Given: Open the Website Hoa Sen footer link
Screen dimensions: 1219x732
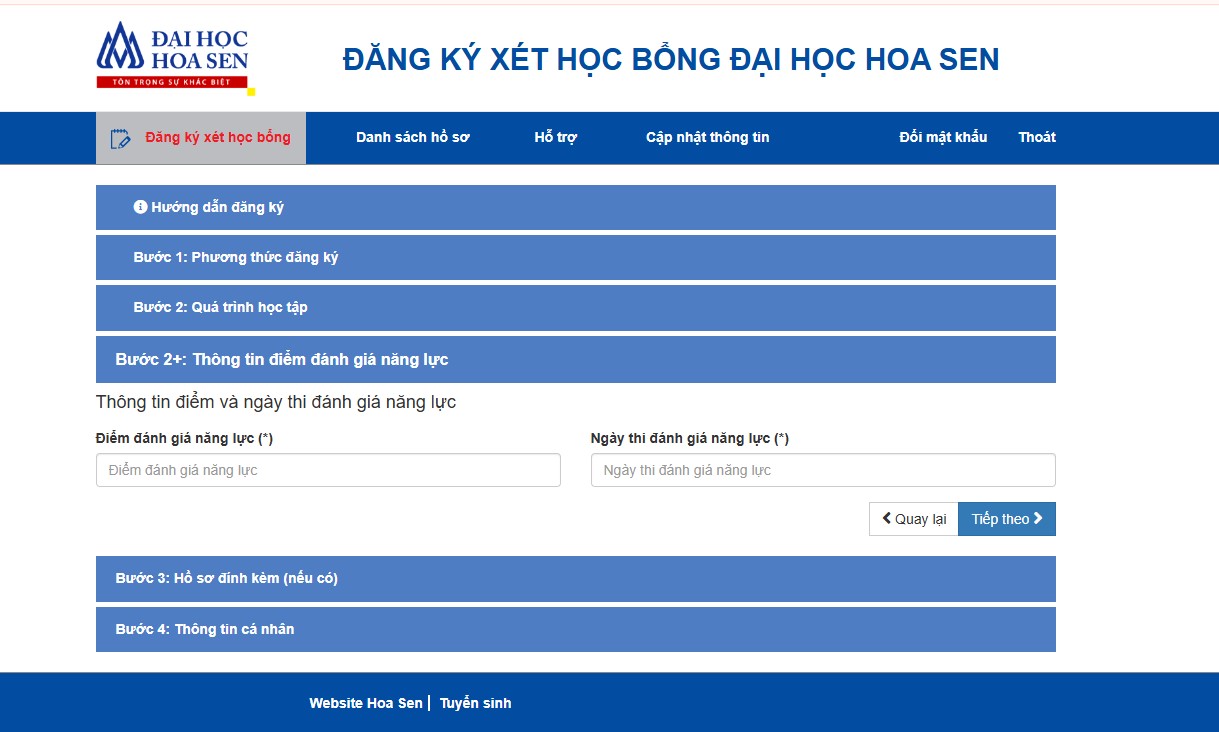Looking at the screenshot, I should tap(365, 702).
